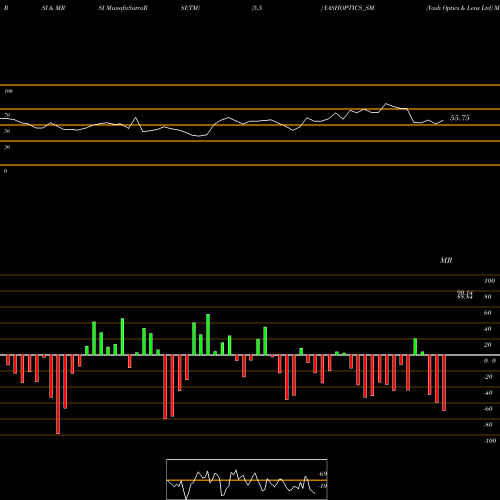The image size is (500, 500).
Task: Click the MR axis label -60
Action: coord(488,409)
